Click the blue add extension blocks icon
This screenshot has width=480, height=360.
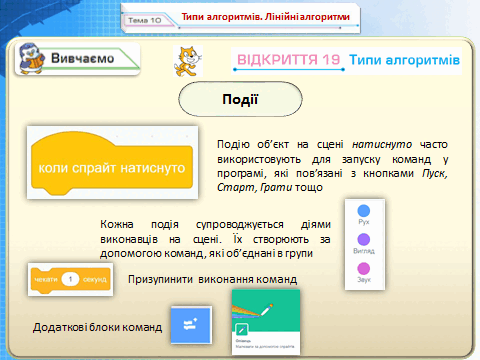click(191, 325)
